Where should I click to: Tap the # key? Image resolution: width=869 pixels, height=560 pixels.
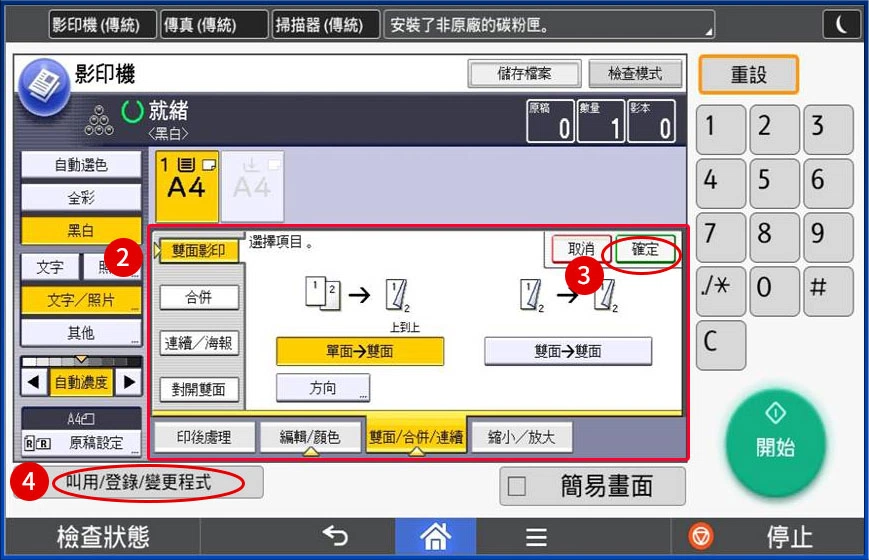pyautogui.click(x=829, y=291)
